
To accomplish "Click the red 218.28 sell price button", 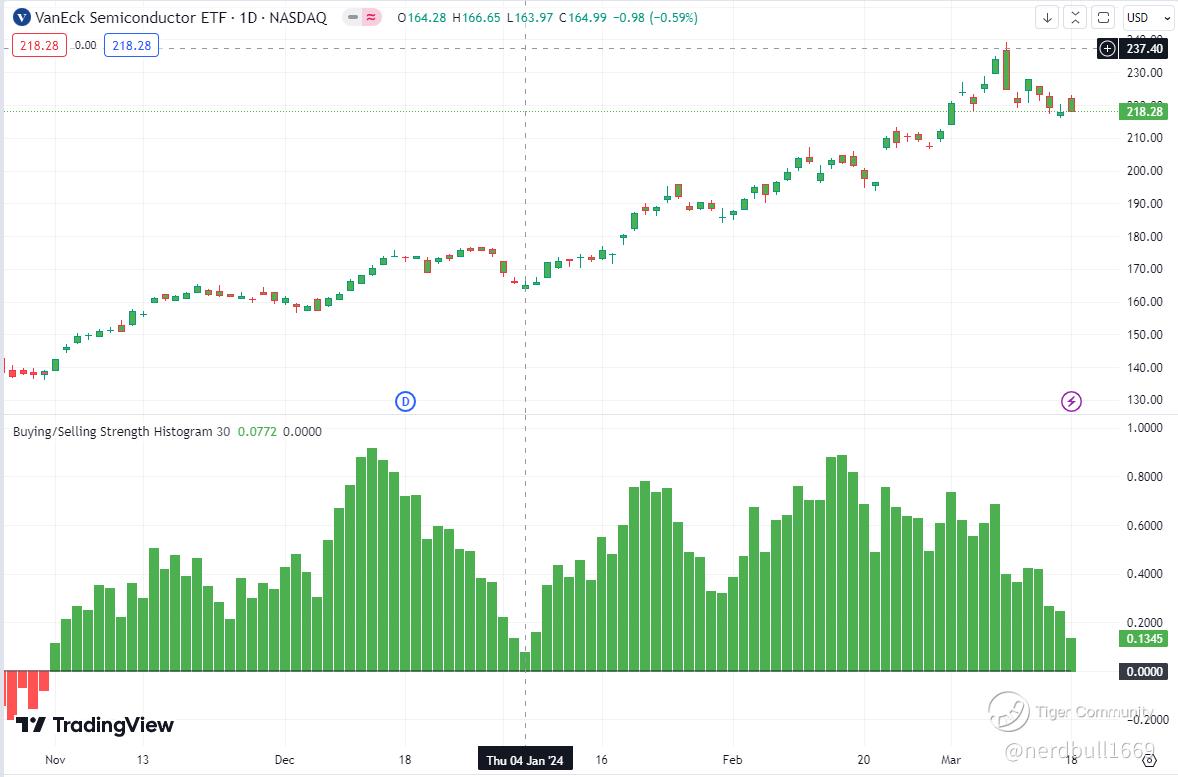I will [x=39, y=45].
